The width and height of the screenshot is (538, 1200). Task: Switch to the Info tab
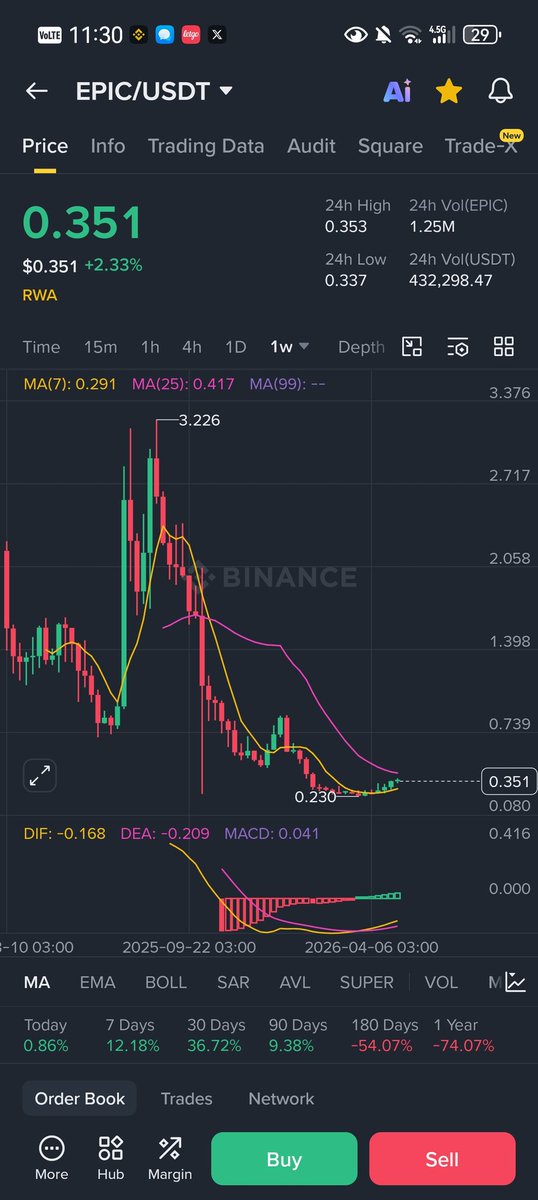108,146
